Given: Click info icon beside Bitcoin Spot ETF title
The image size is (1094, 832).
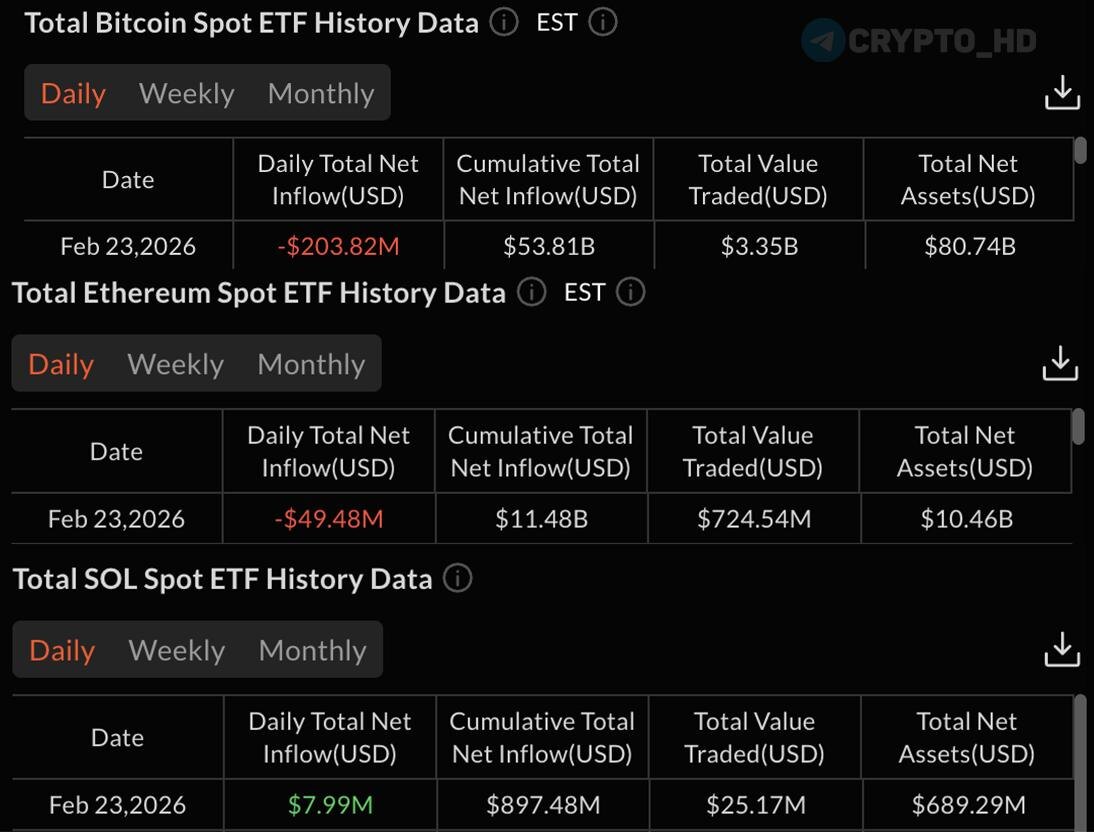Looking at the screenshot, I should pos(504,22).
